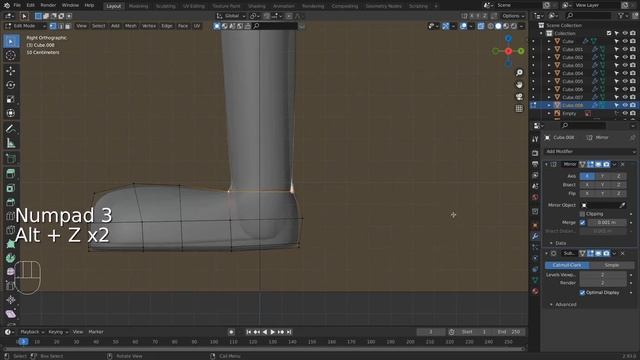Select the Annotate tool
Screen dimensions: 640x360
(x=11, y=129)
